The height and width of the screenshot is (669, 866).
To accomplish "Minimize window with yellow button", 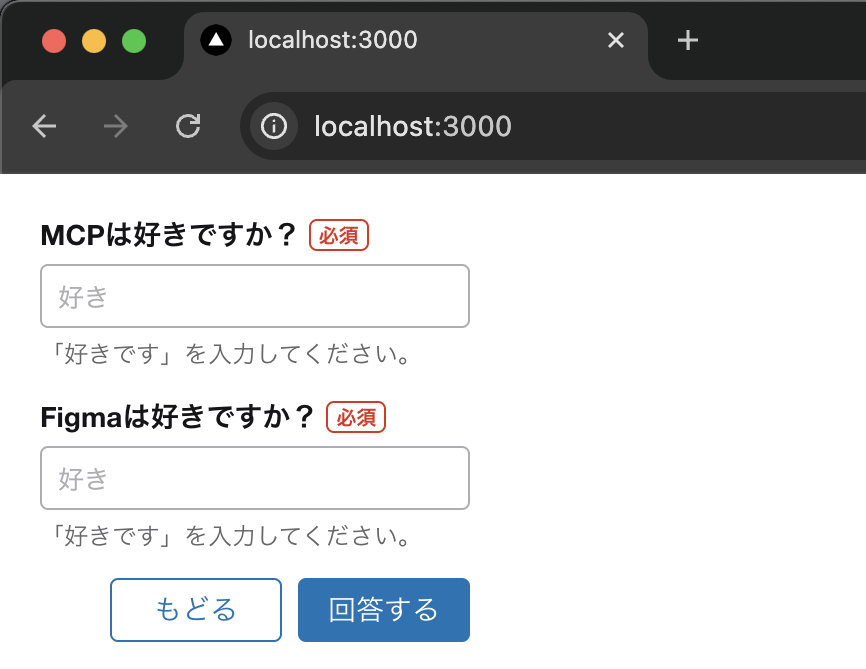I will click(x=94, y=41).
